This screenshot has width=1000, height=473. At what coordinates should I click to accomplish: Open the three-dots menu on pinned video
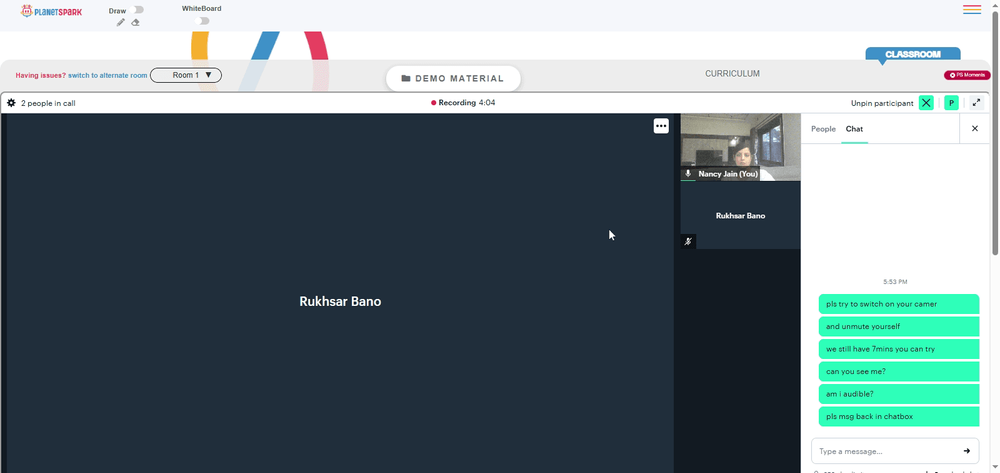661,126
